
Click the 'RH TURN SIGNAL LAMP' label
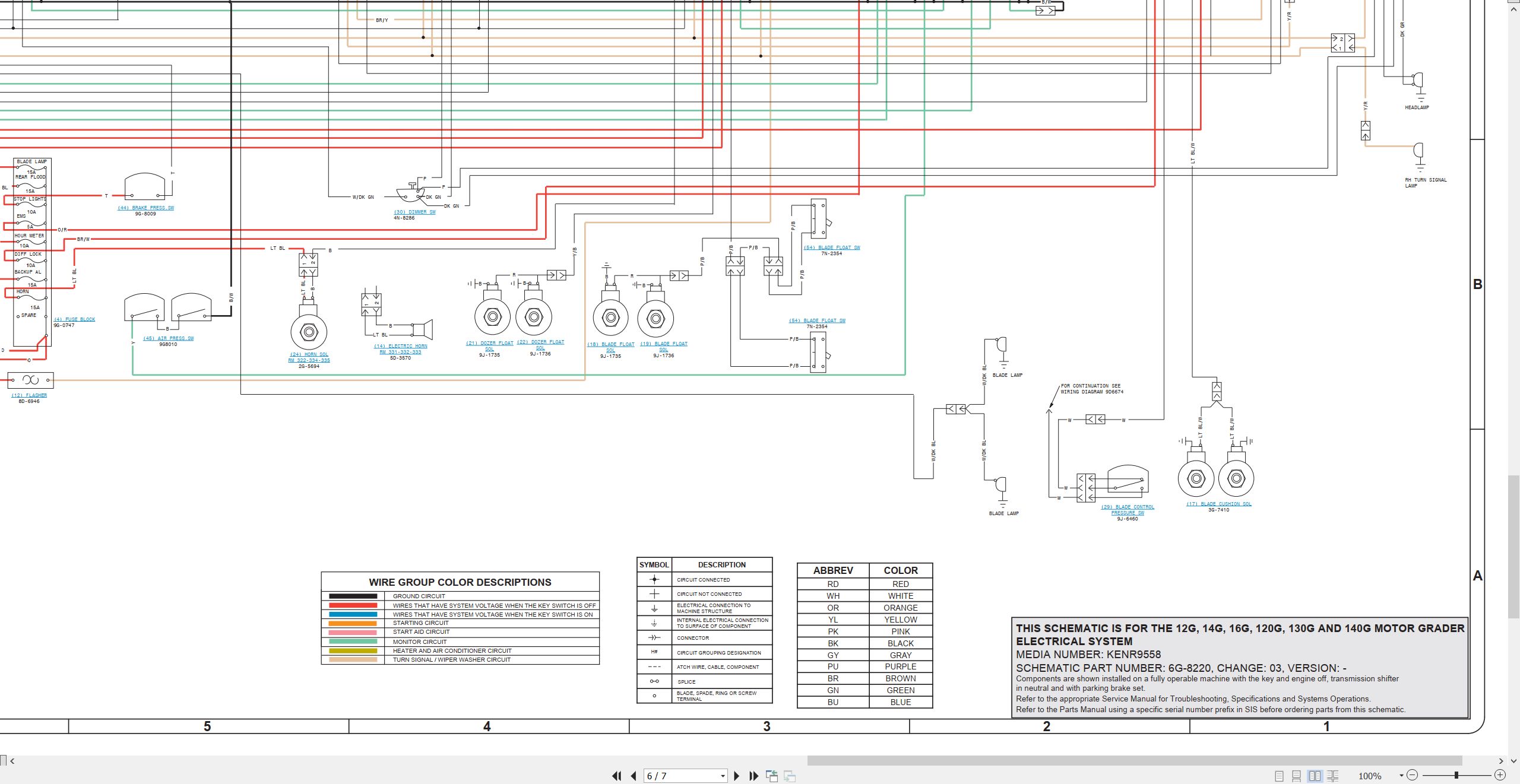click(1426, 183)
